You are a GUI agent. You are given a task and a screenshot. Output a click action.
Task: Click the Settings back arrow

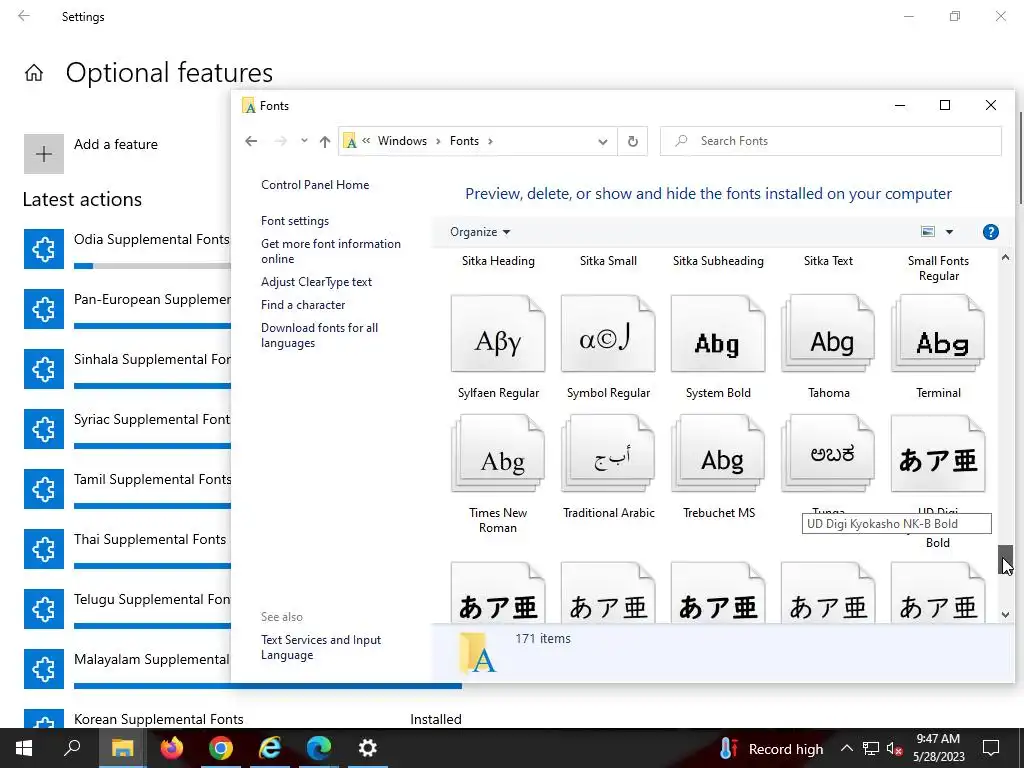(24, 16)
